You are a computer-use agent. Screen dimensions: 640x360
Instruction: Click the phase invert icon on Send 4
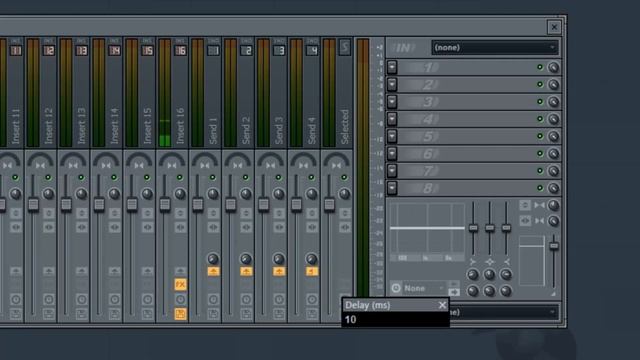point(312,213)
